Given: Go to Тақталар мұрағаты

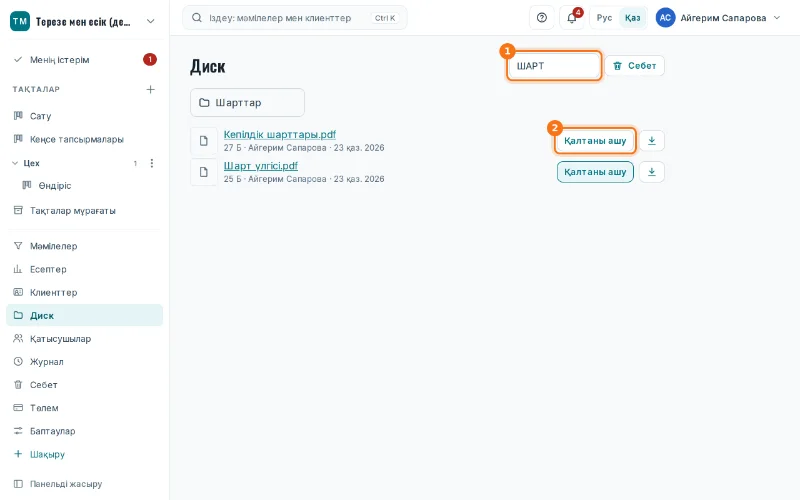Looking at the screenshot, I should 84,211.
